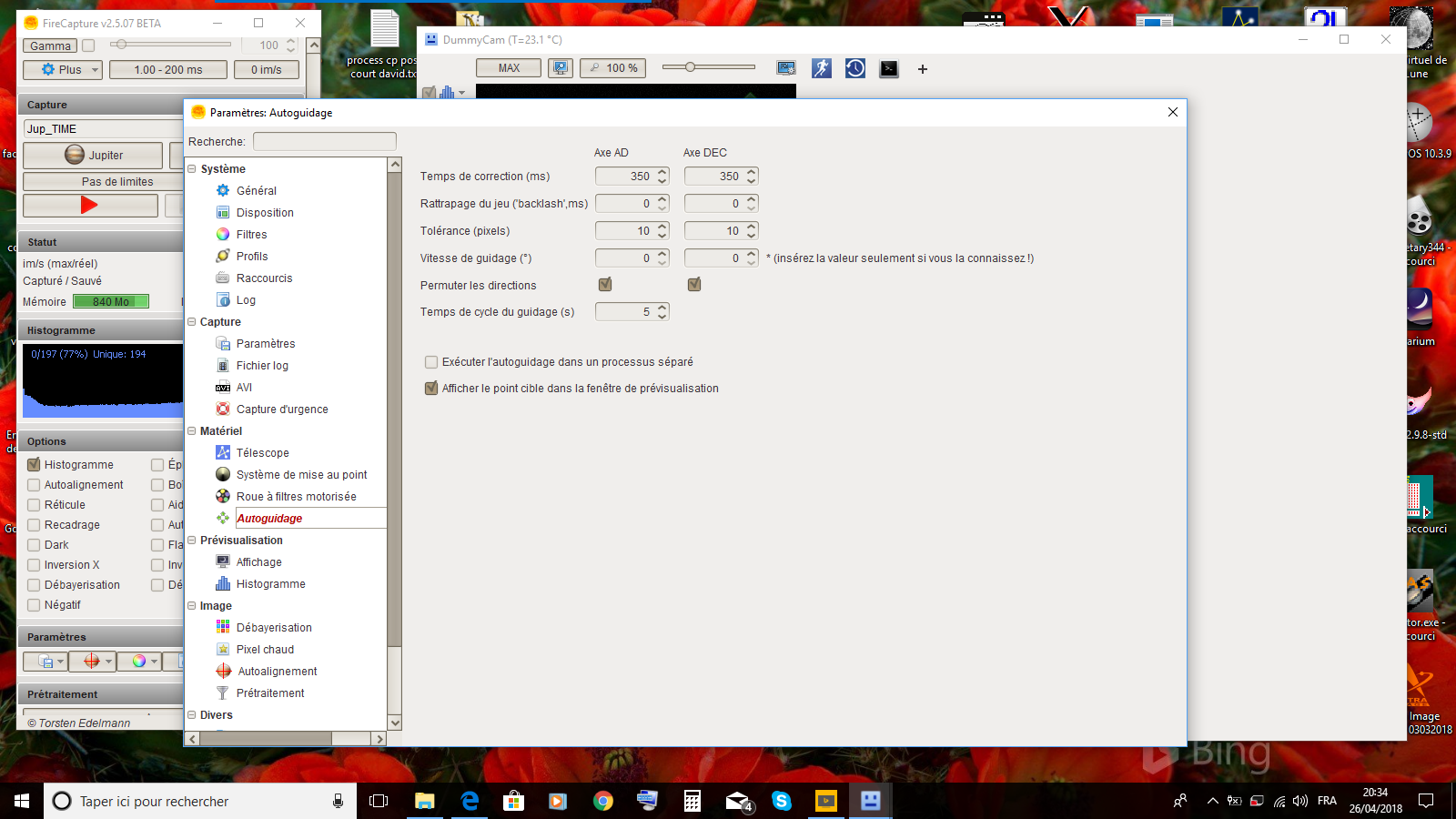Collapse the Prévisualisation tree section
The image size is (1456, 819).
(x=192, y=540)
